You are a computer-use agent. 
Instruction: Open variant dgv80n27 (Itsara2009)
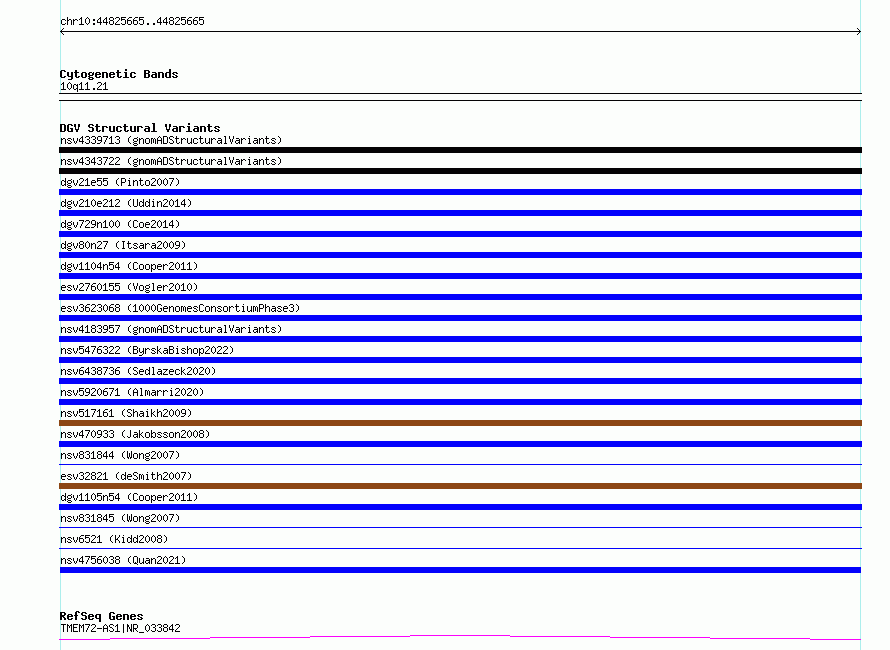pos(123,245)
